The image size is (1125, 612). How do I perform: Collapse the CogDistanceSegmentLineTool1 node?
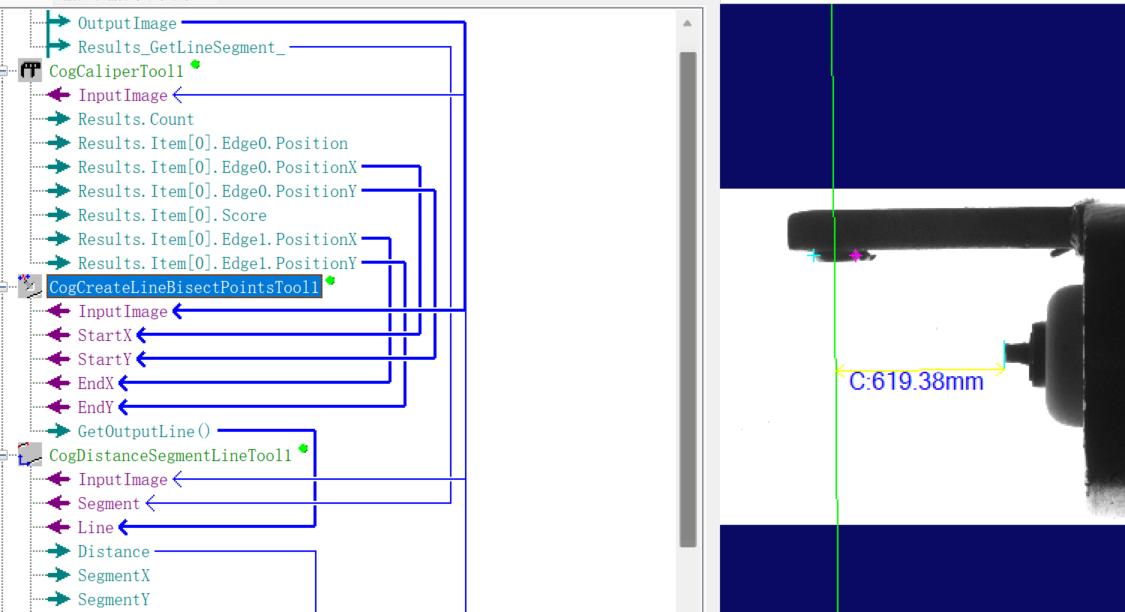pyautogui.click(x=4, y=455)
